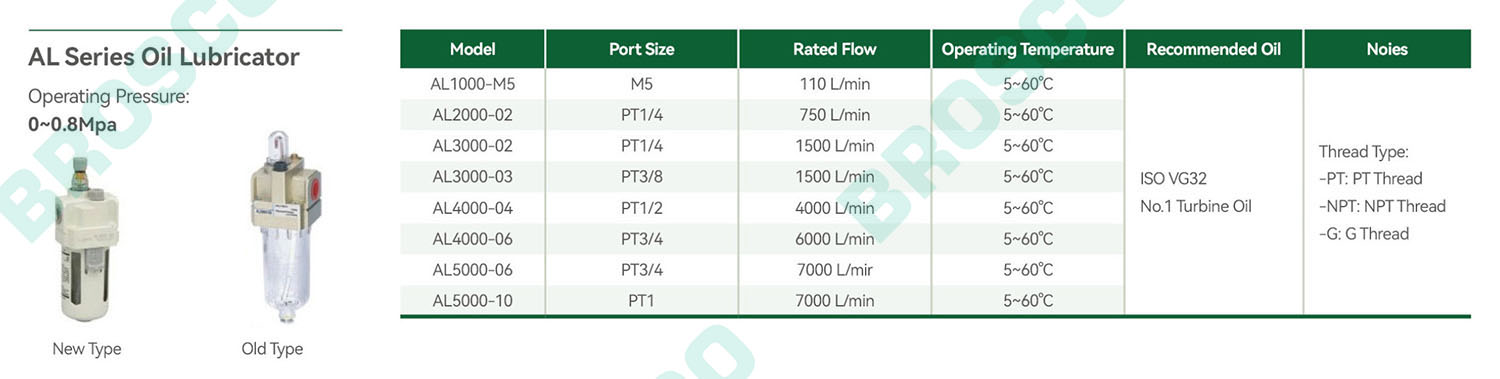
Task: Click the AL1000-M5 model cell
Action: click(x=473, y=84)
